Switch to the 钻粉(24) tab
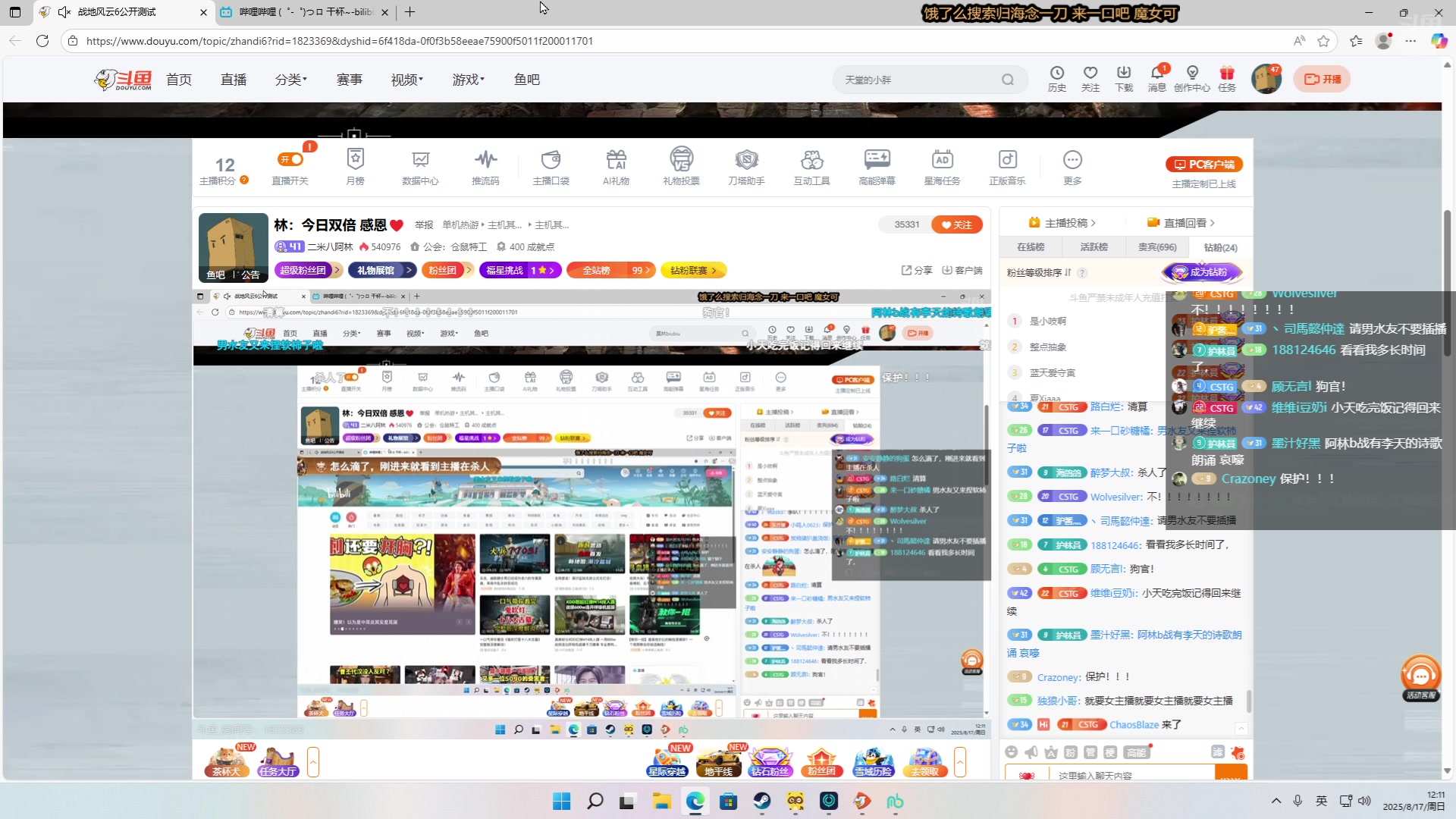The width and height of the screenshot is (1456, 819). [x=1220, y=247]
